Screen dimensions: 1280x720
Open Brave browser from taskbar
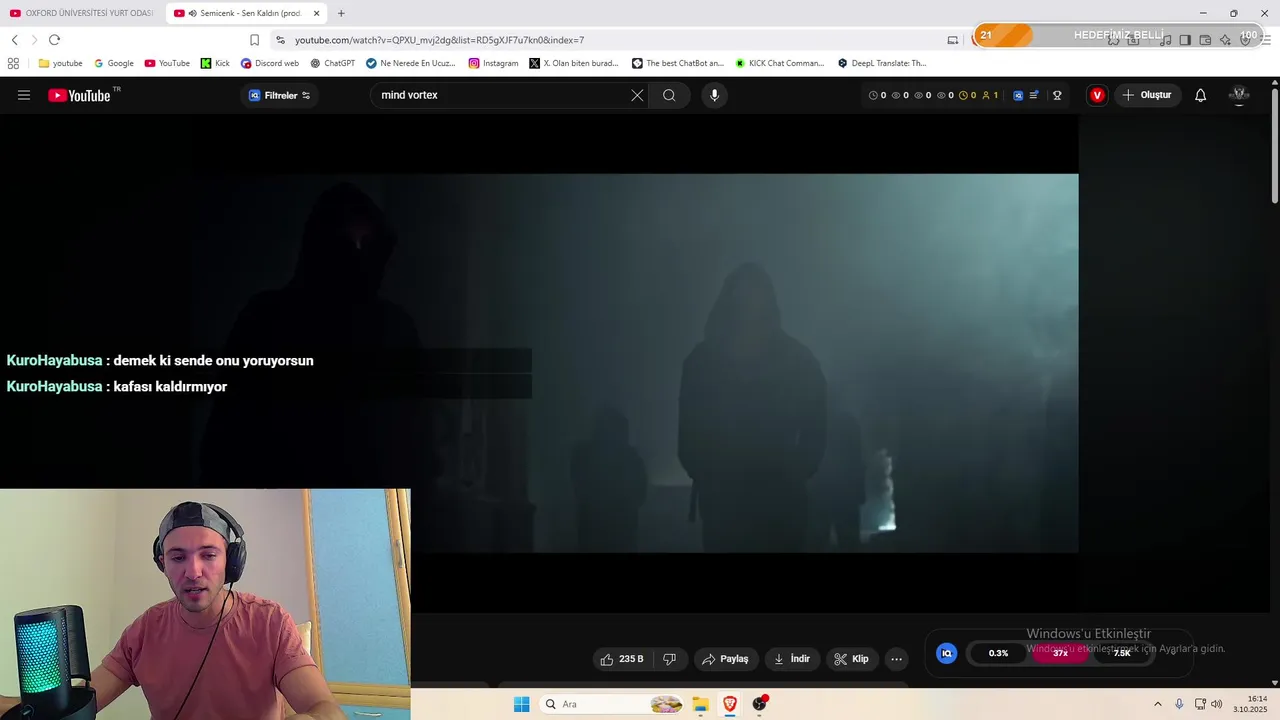tap(730, 704)
